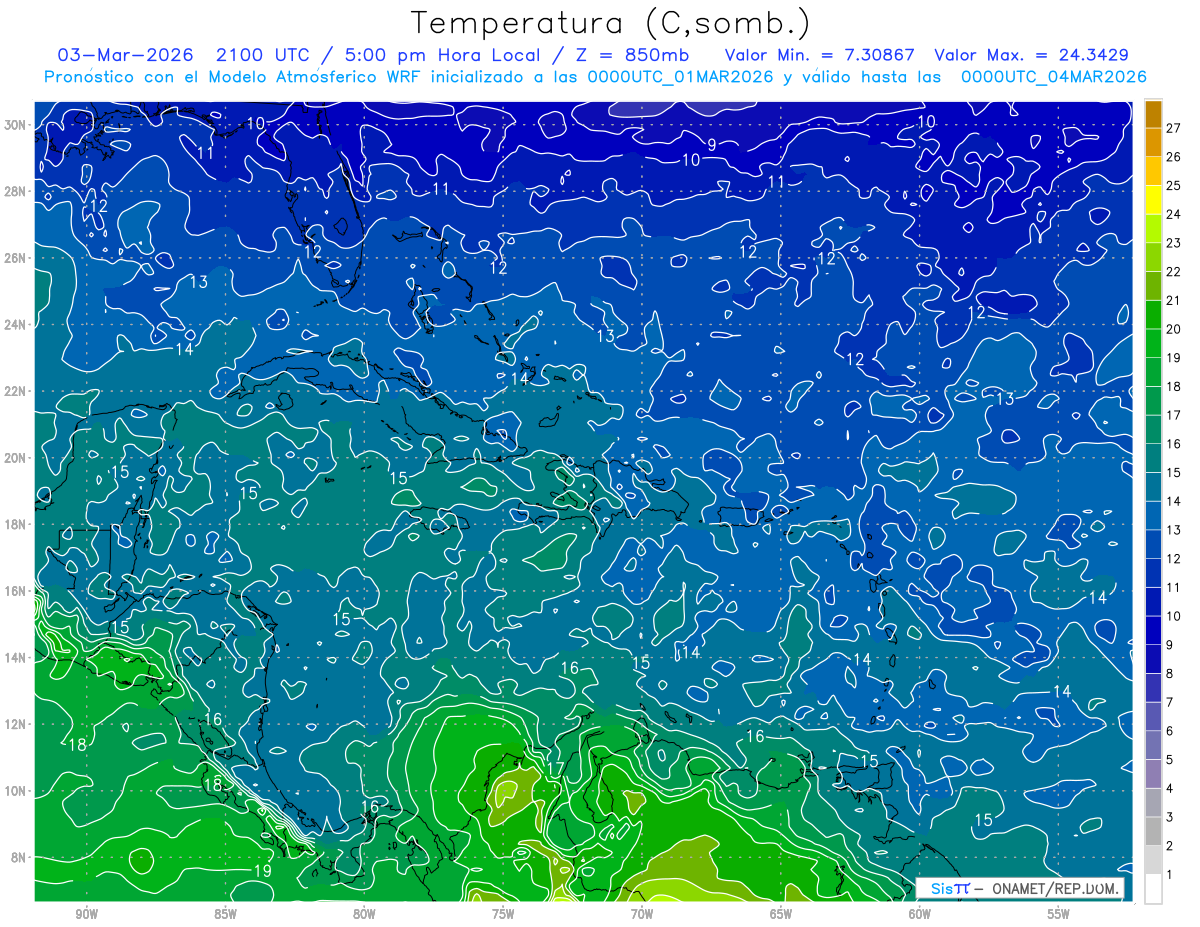
Task: Click colorbar label "27"
Action: click(1173, 128)
